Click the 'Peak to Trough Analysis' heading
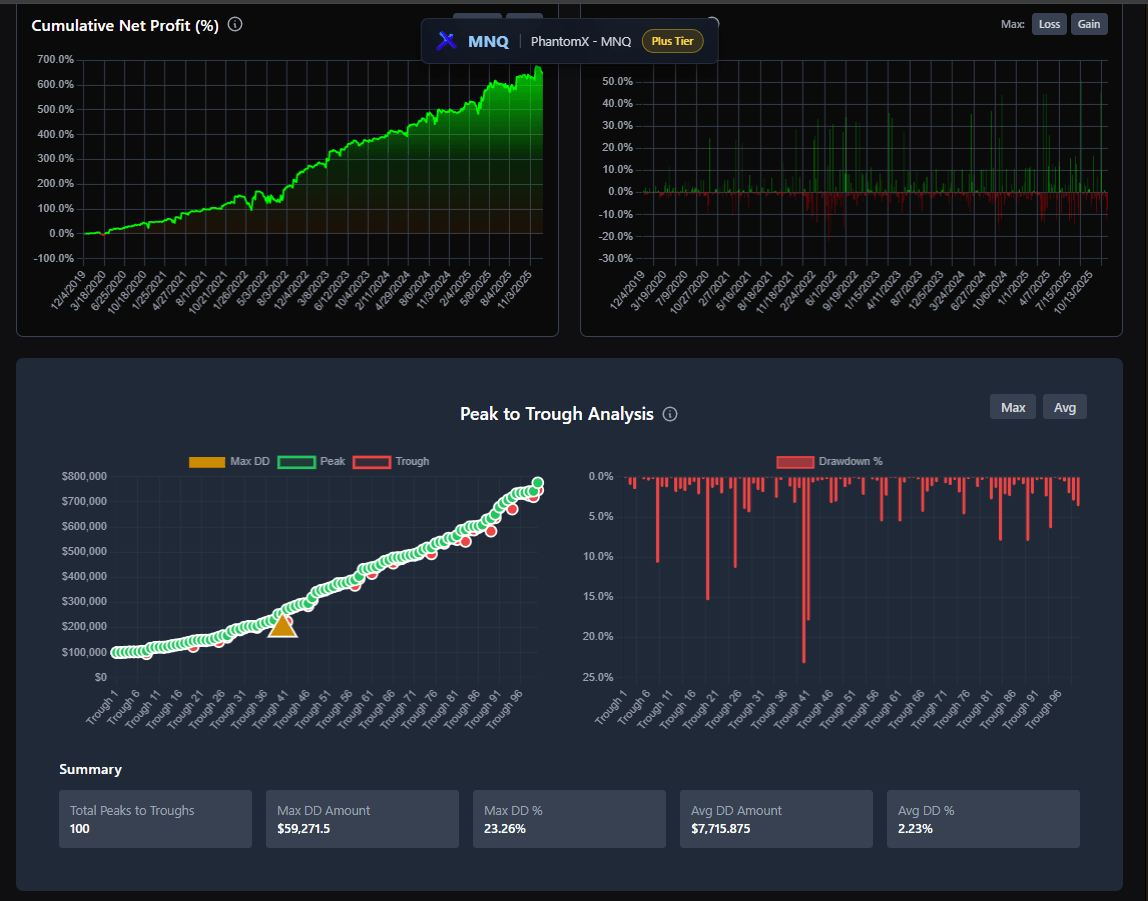Viewport: 1148px width, 901px height. point(556,414)
